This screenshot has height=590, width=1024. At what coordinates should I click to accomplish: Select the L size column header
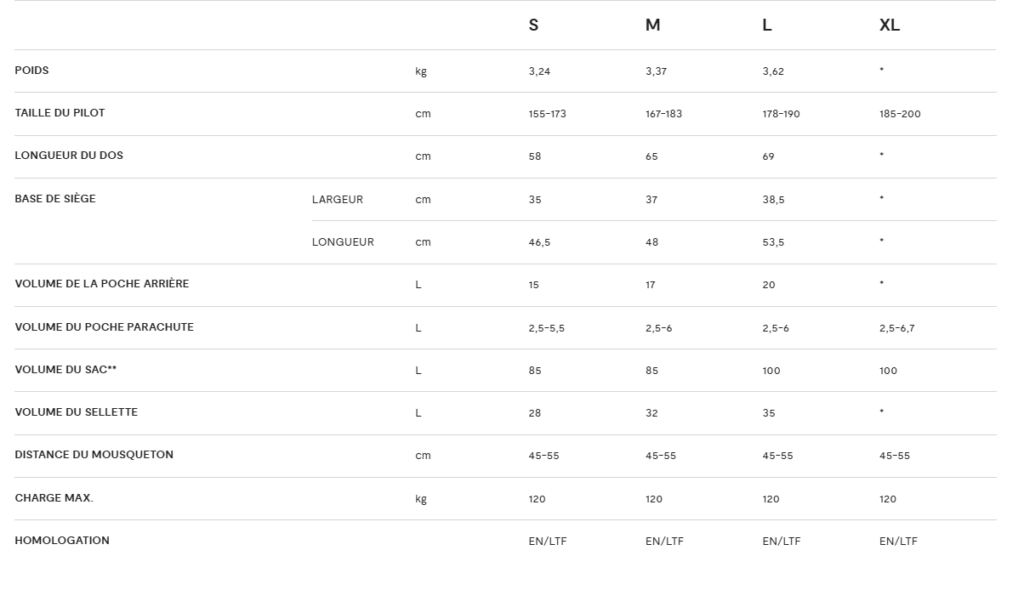tap(767, 25)
